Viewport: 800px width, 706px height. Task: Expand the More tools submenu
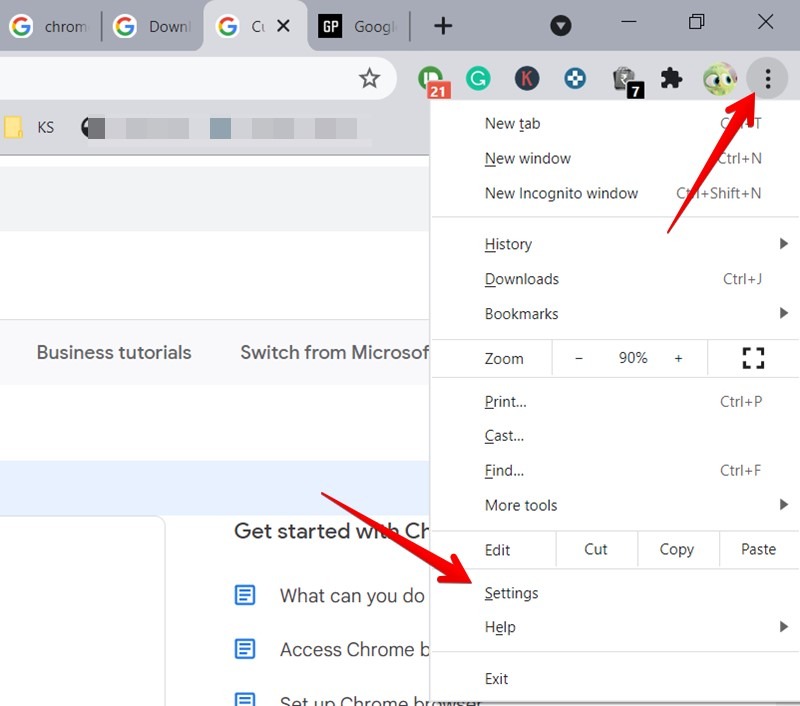(x=521, y=505)
